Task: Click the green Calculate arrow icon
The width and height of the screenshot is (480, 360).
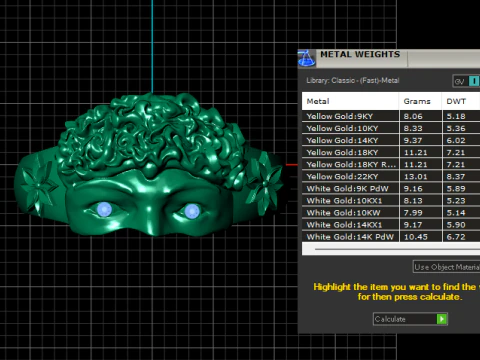Action: pyautogui.click(x=442, y=319)
